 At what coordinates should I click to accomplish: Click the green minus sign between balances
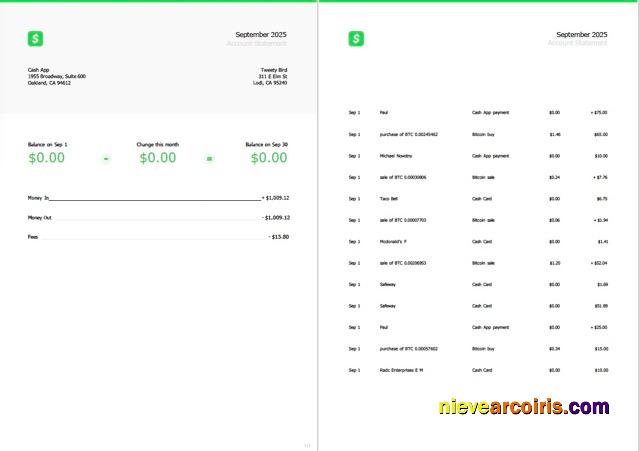coord(106,158)
